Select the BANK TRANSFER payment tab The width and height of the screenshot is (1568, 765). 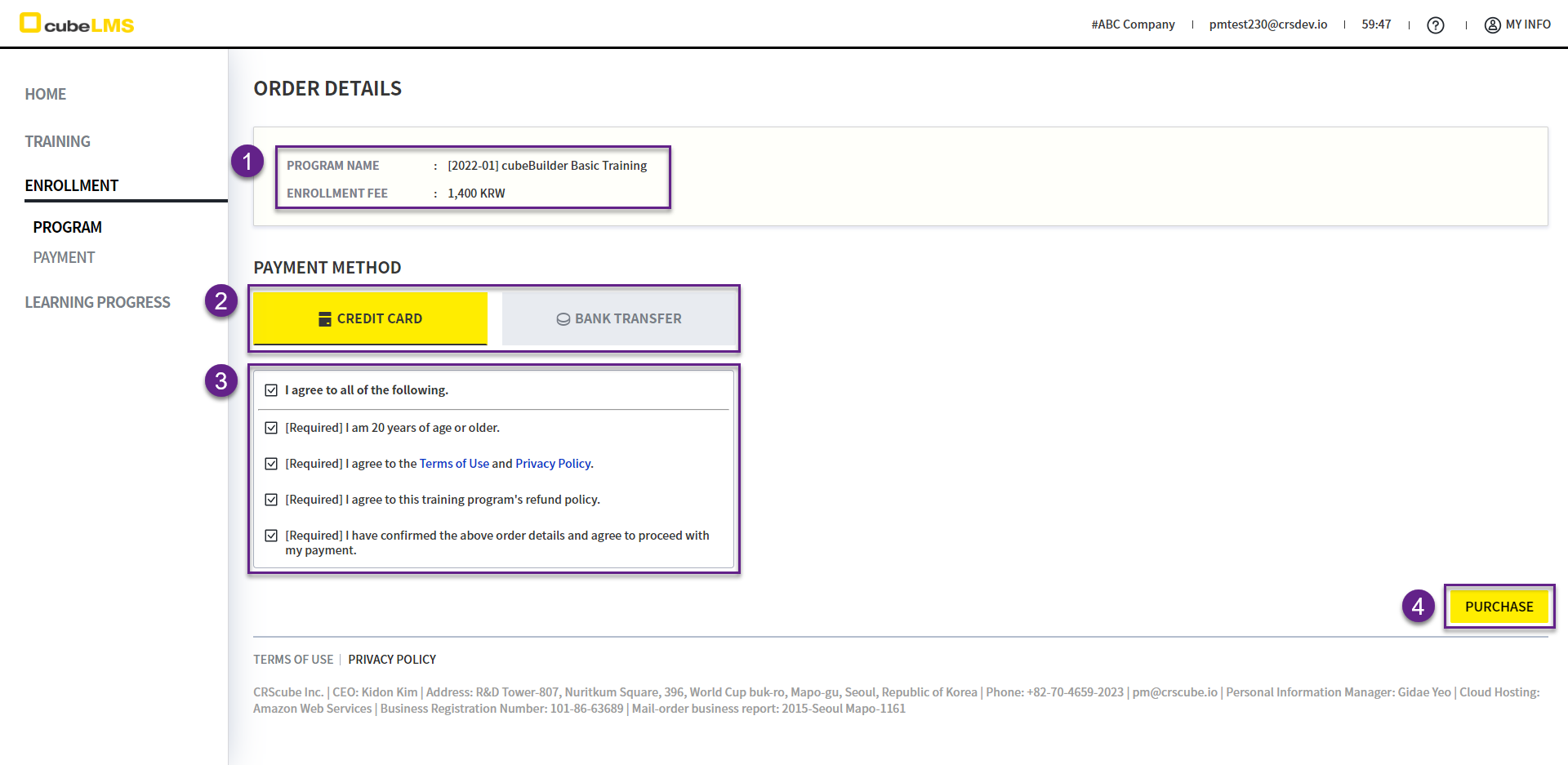620,318
